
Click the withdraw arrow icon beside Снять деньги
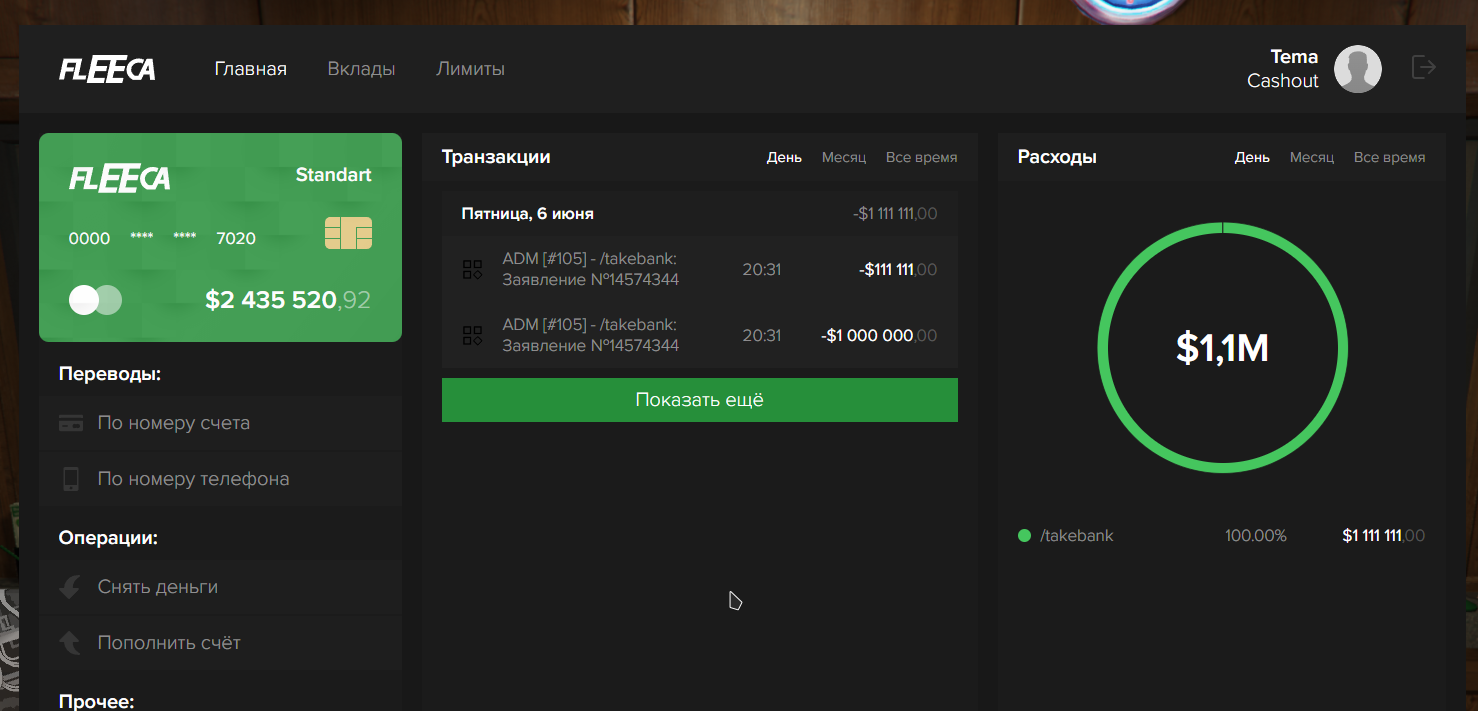70,587
